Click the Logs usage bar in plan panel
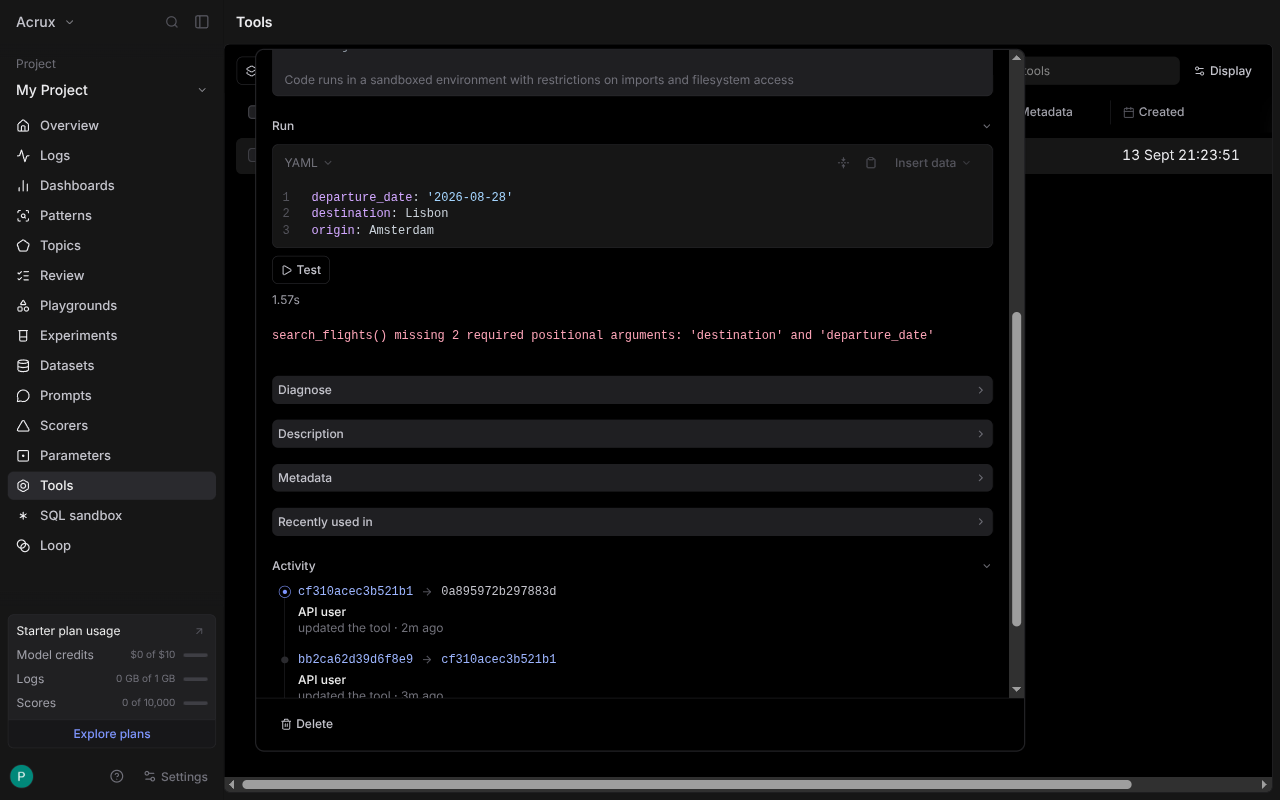Viewport: 1280px width, 800px height. [x=196, y=679]
